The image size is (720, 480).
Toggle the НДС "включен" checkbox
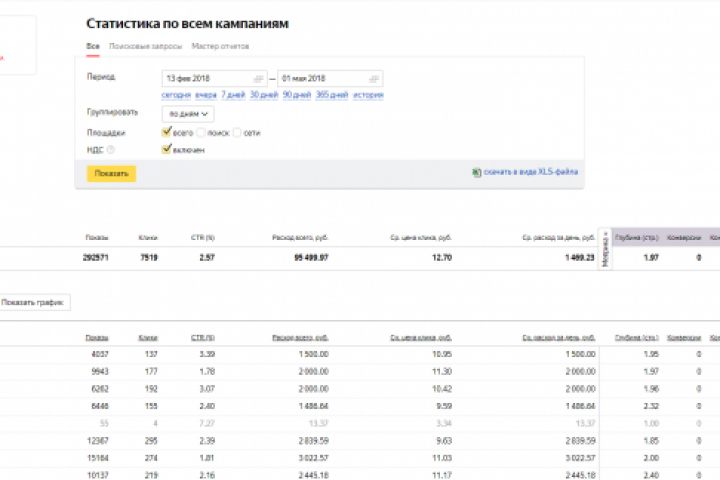(166, 149)
